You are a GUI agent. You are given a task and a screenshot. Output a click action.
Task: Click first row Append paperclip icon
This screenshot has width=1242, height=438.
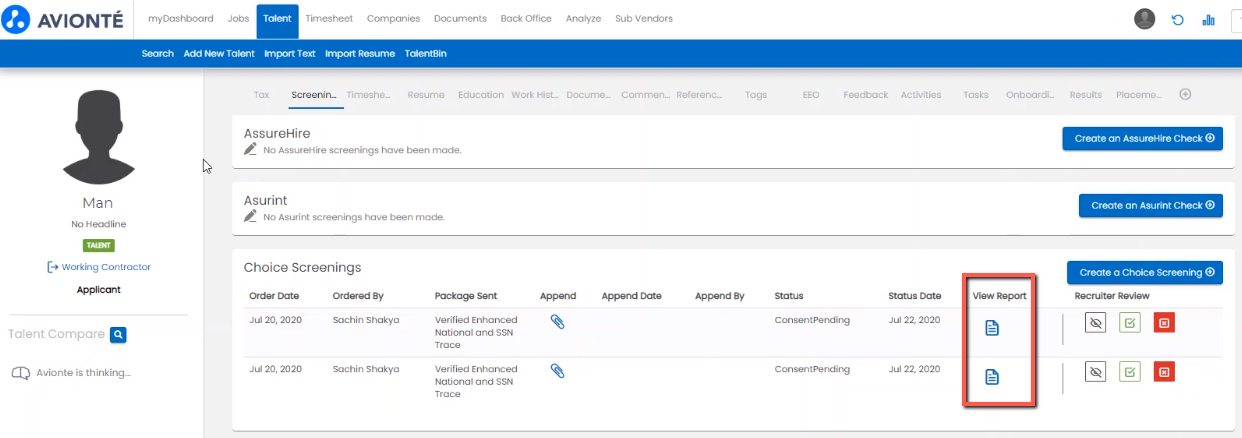(558, 322)
